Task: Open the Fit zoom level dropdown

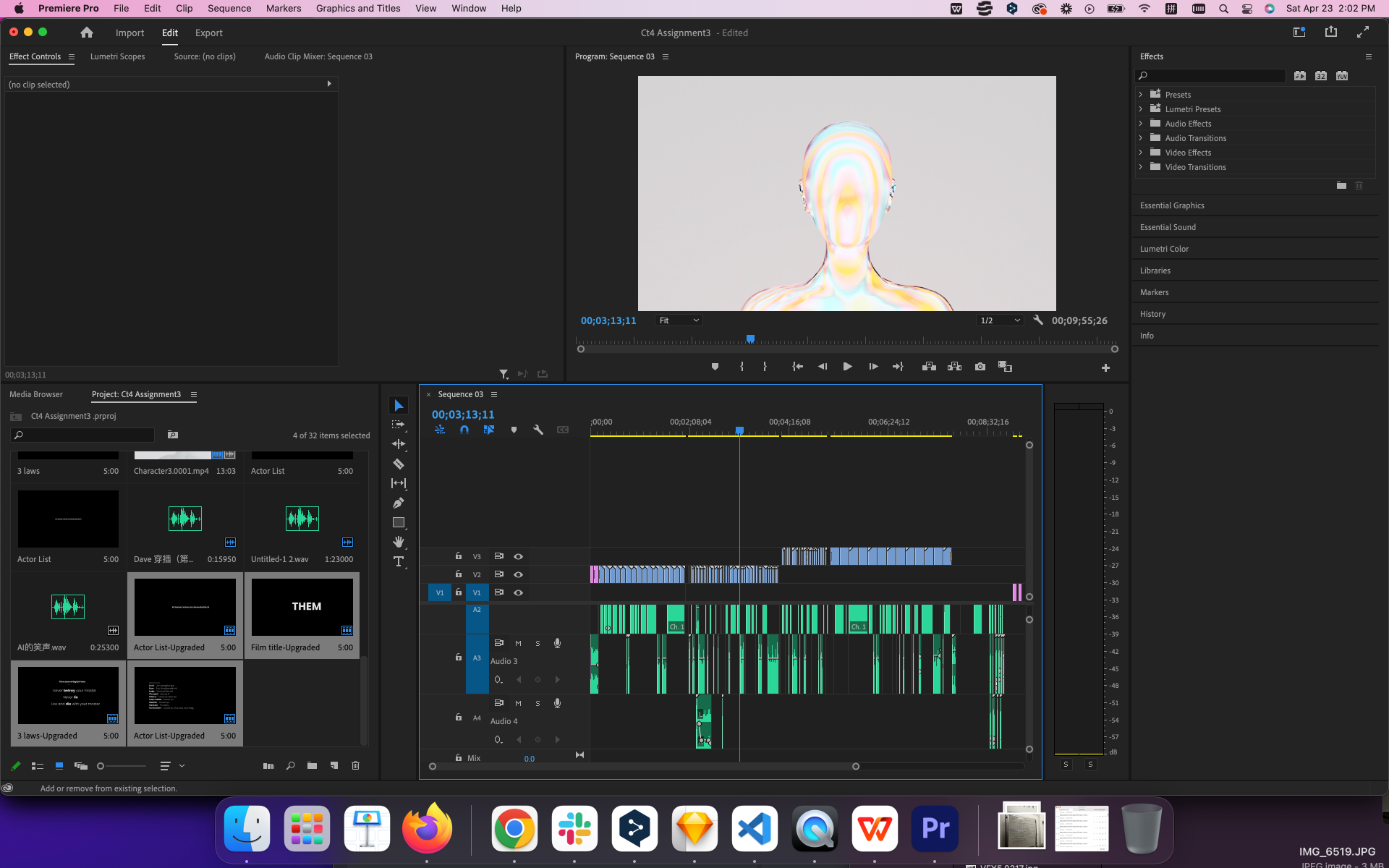Action: [x=678, y=320]
